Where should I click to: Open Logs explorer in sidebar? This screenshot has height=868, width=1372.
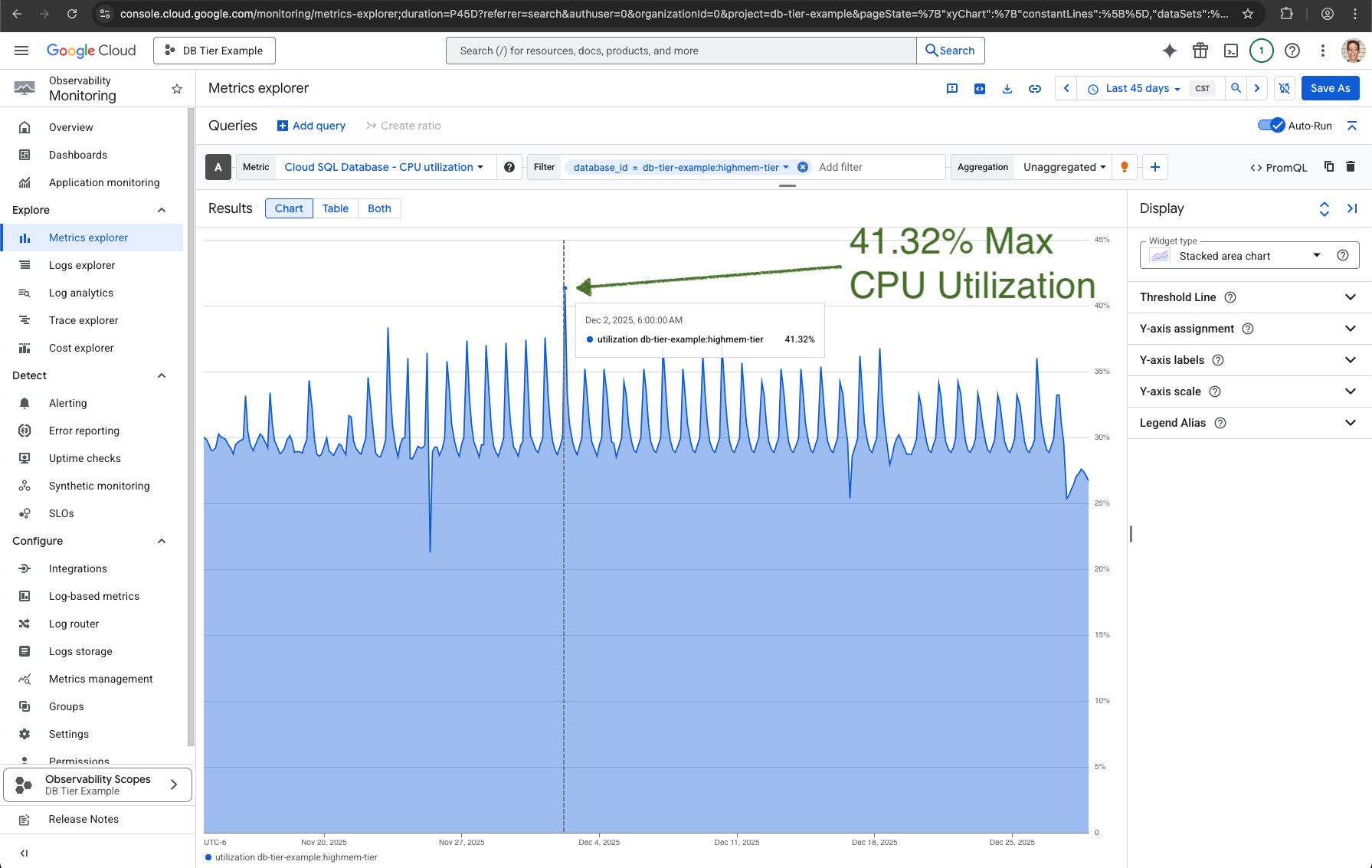tap(82, 265)
